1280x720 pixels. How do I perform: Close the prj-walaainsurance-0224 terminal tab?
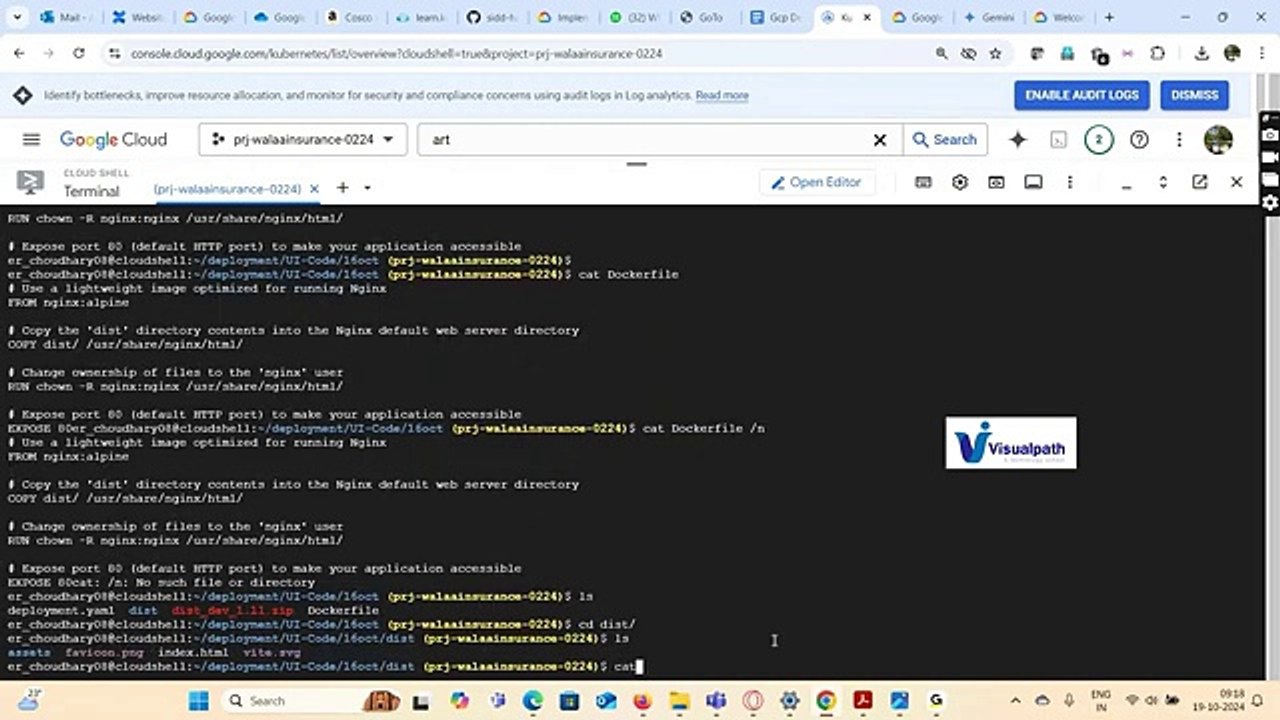pos(314,188)
